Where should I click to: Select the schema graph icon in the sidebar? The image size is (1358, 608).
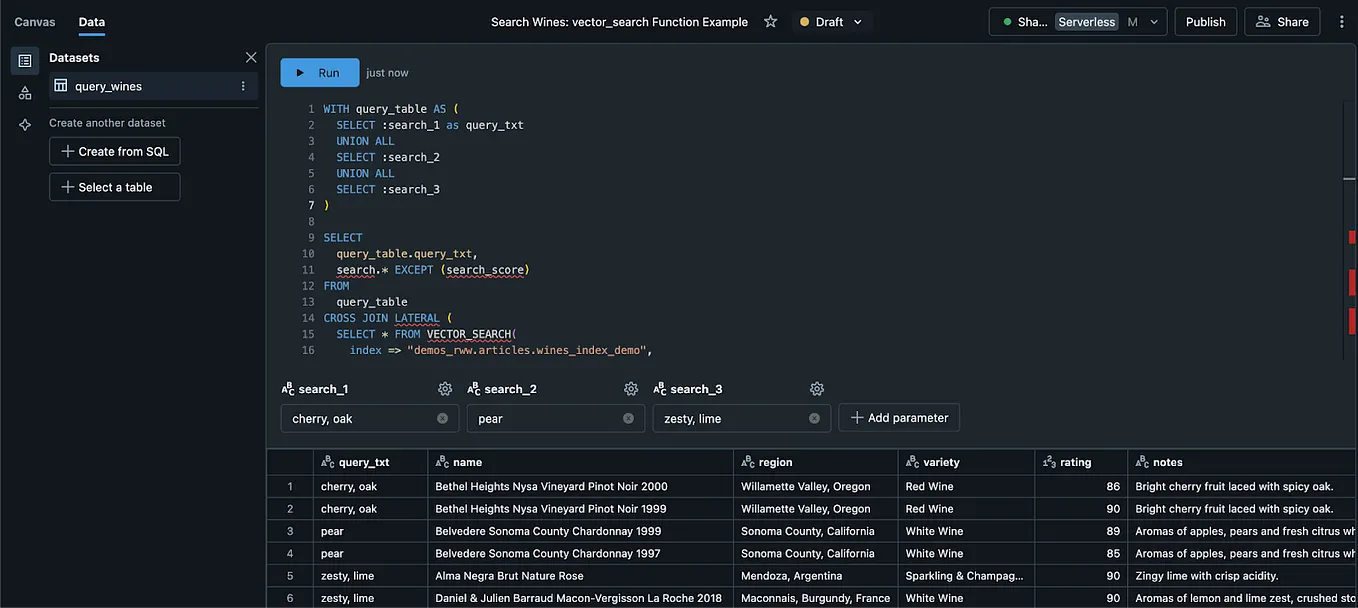tap(24, 92)
